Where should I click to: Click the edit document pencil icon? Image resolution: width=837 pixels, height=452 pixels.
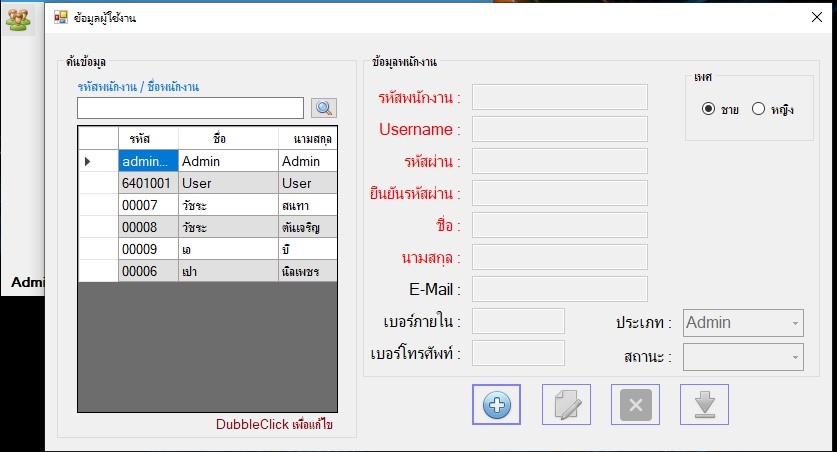tap(566, 405)
